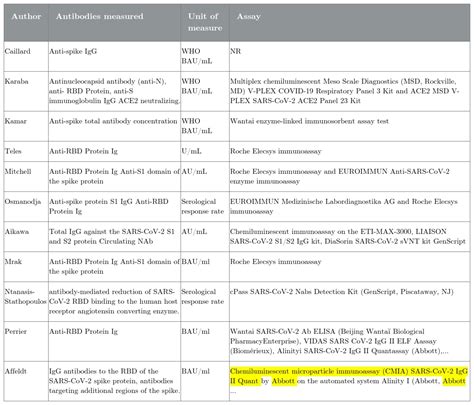
Task: Click assay cell in Mitchell row
Action: tap(350, 176)
